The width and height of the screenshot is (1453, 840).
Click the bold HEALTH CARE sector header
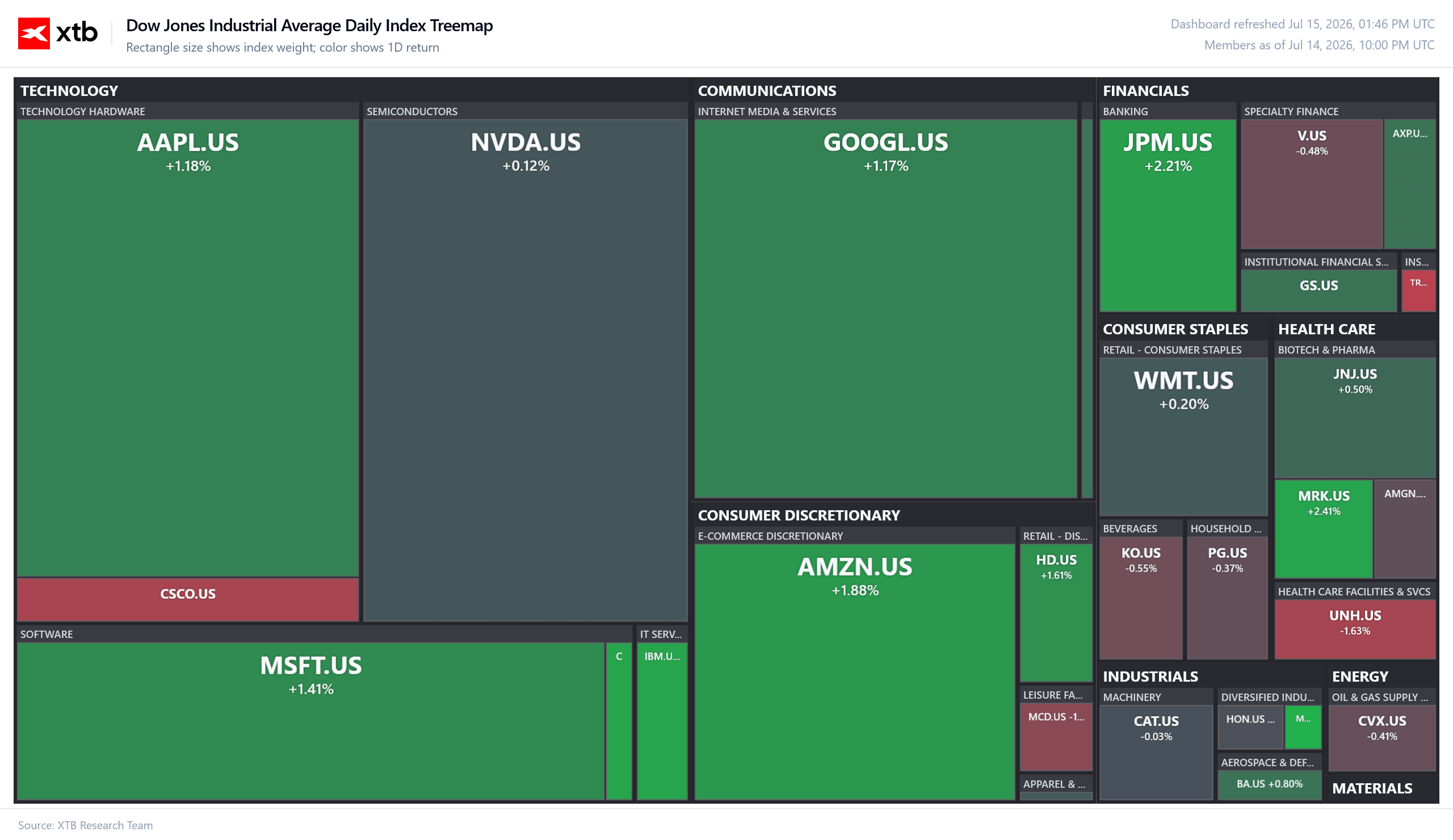1326,329
